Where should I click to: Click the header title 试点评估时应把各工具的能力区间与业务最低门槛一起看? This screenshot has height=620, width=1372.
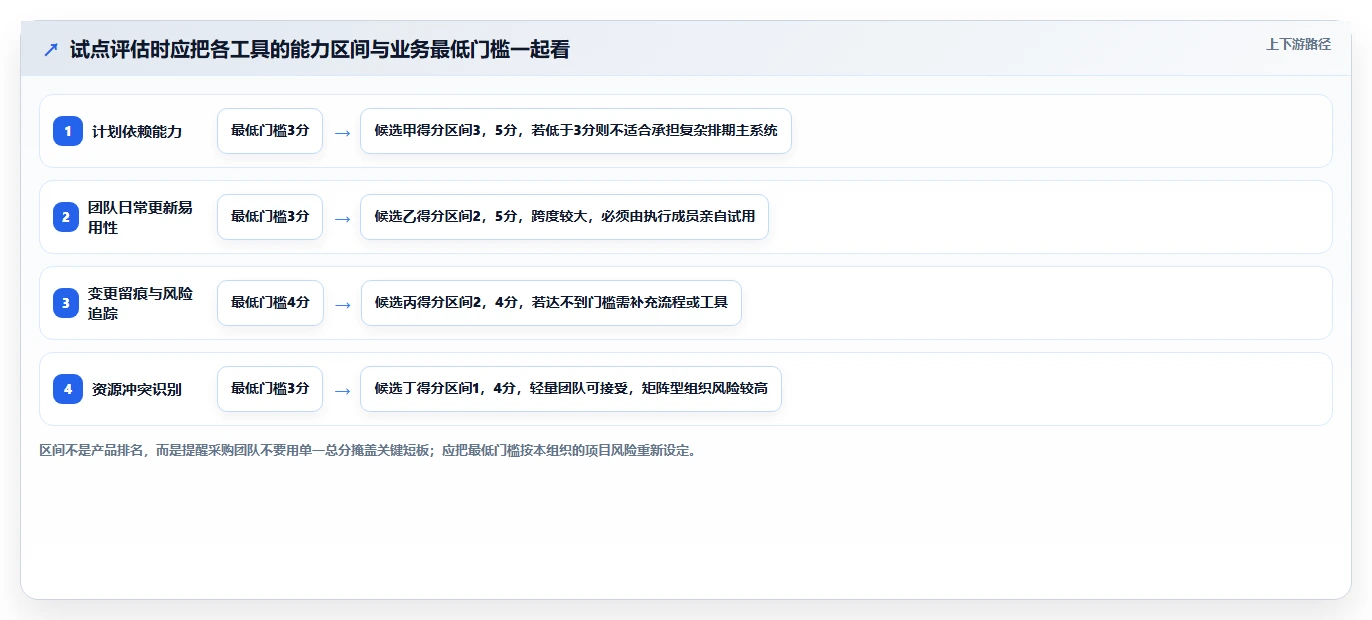320,49
